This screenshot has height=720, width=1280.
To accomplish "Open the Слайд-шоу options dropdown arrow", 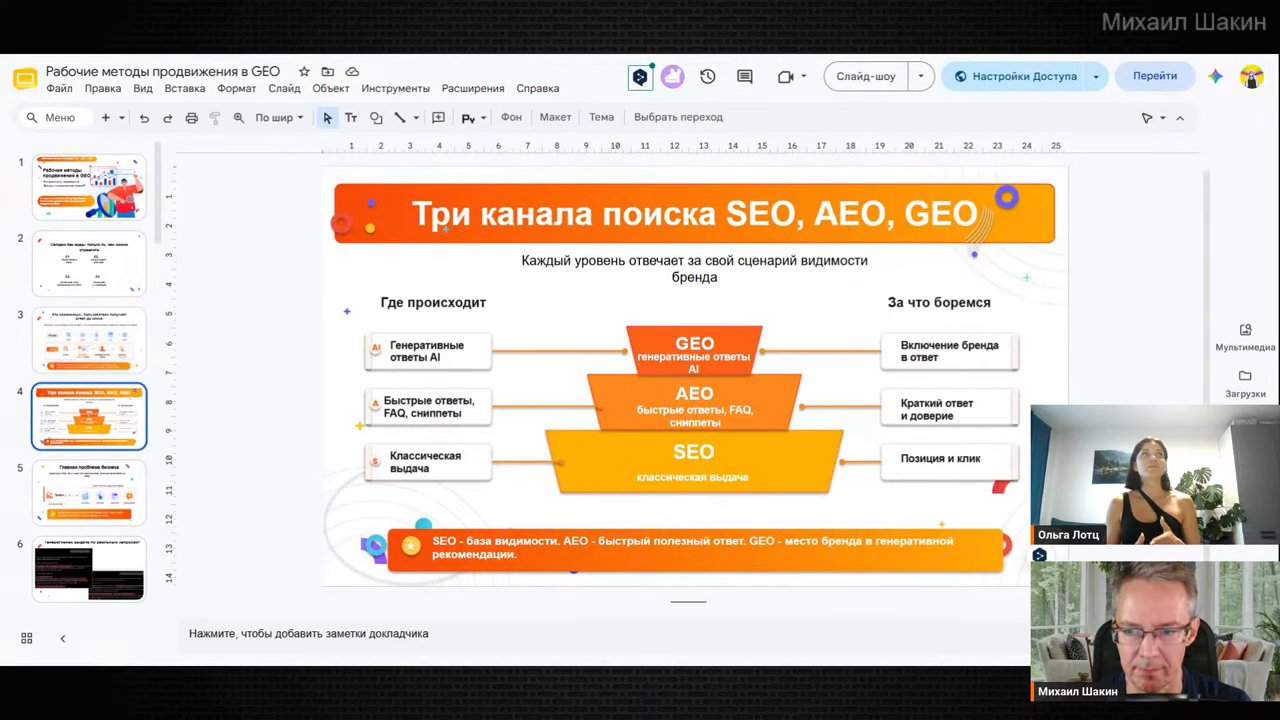I will pyautogui.click(x=920, y=76).
